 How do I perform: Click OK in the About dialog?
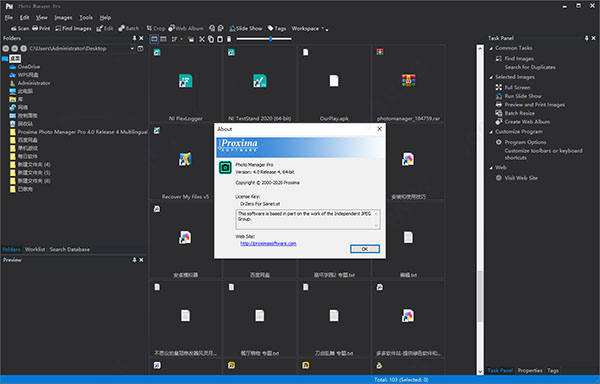click(x=365, y=249)
